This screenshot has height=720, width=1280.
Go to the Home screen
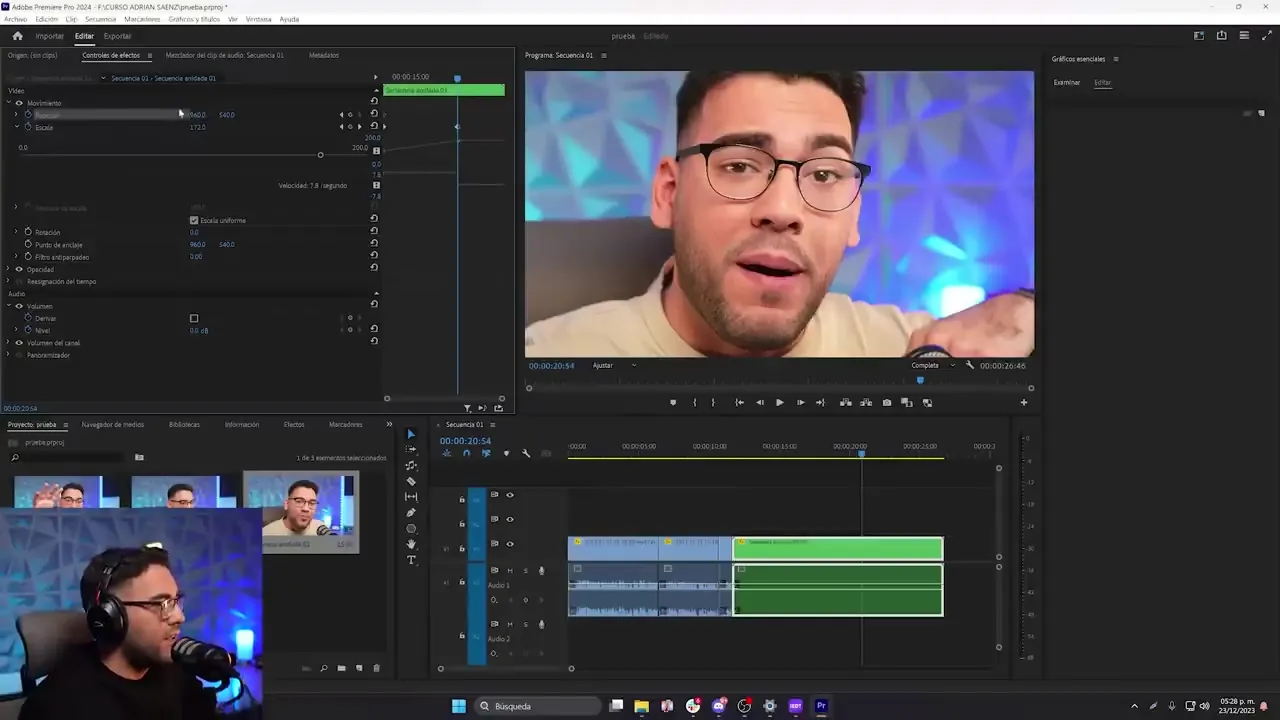tap(17, 36)
